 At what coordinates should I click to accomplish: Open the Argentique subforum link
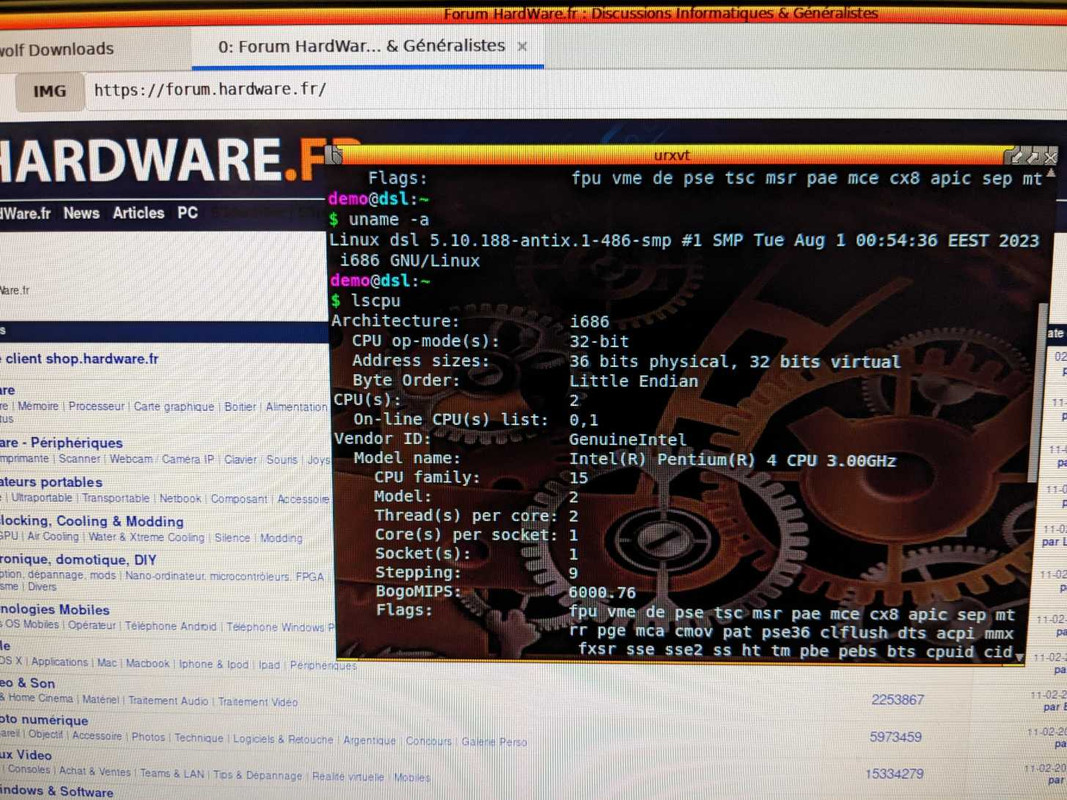point(369,740)
